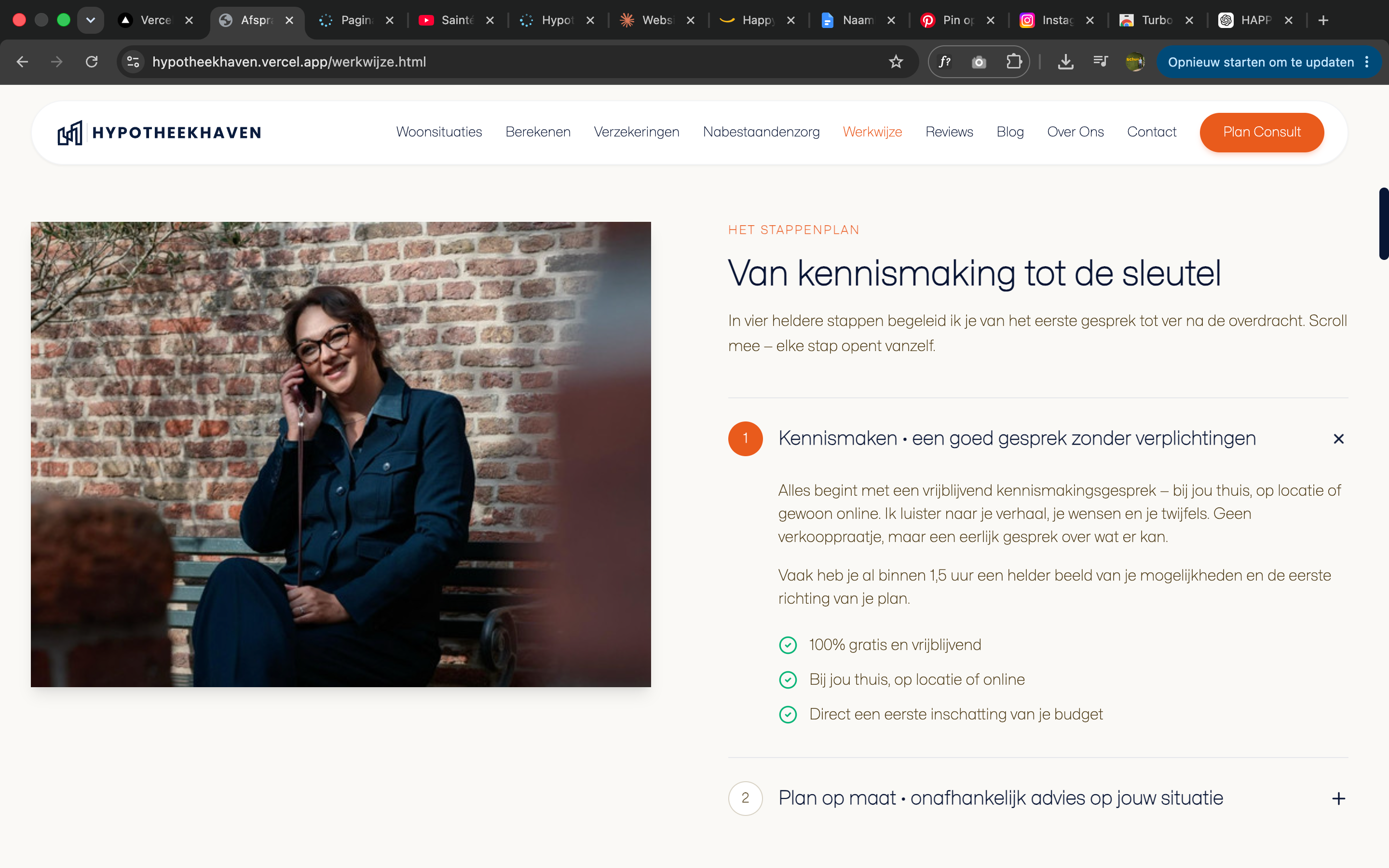Screen dimensions: 1389x868
Task: Go back to the previous page
Action: click(x=22, y=61)
